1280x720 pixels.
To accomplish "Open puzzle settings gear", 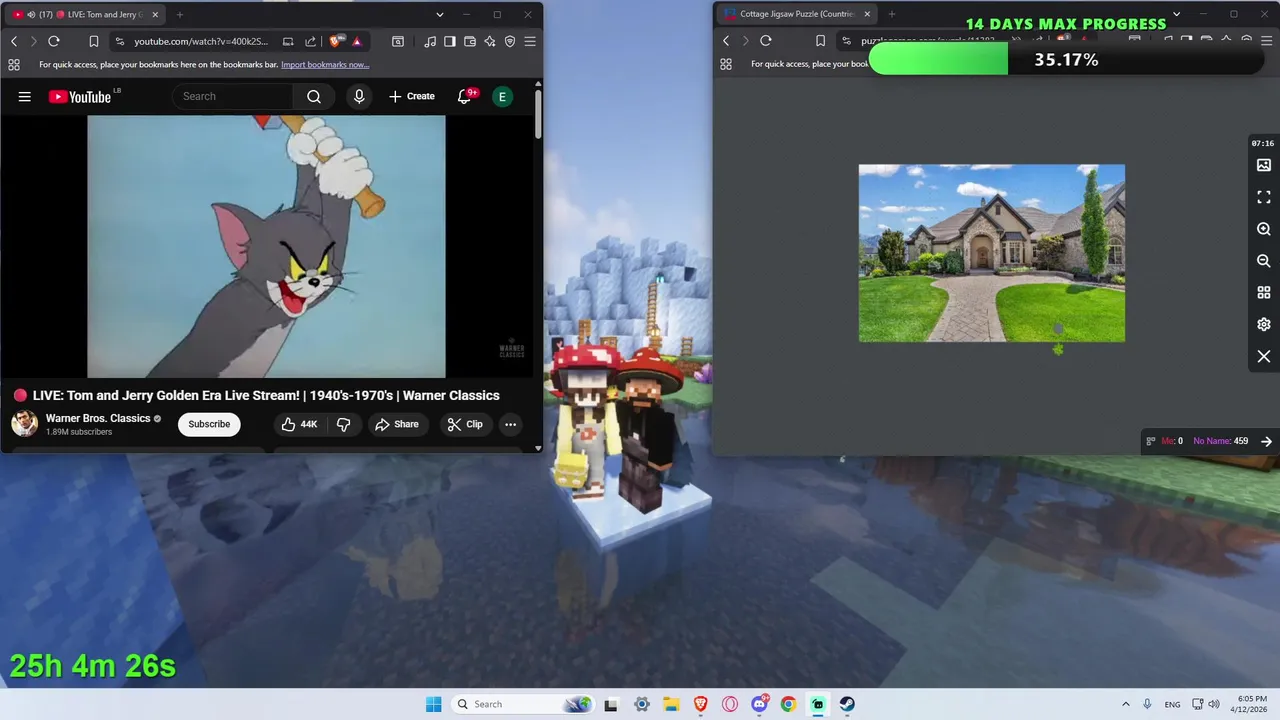I will pos(1264,325).
